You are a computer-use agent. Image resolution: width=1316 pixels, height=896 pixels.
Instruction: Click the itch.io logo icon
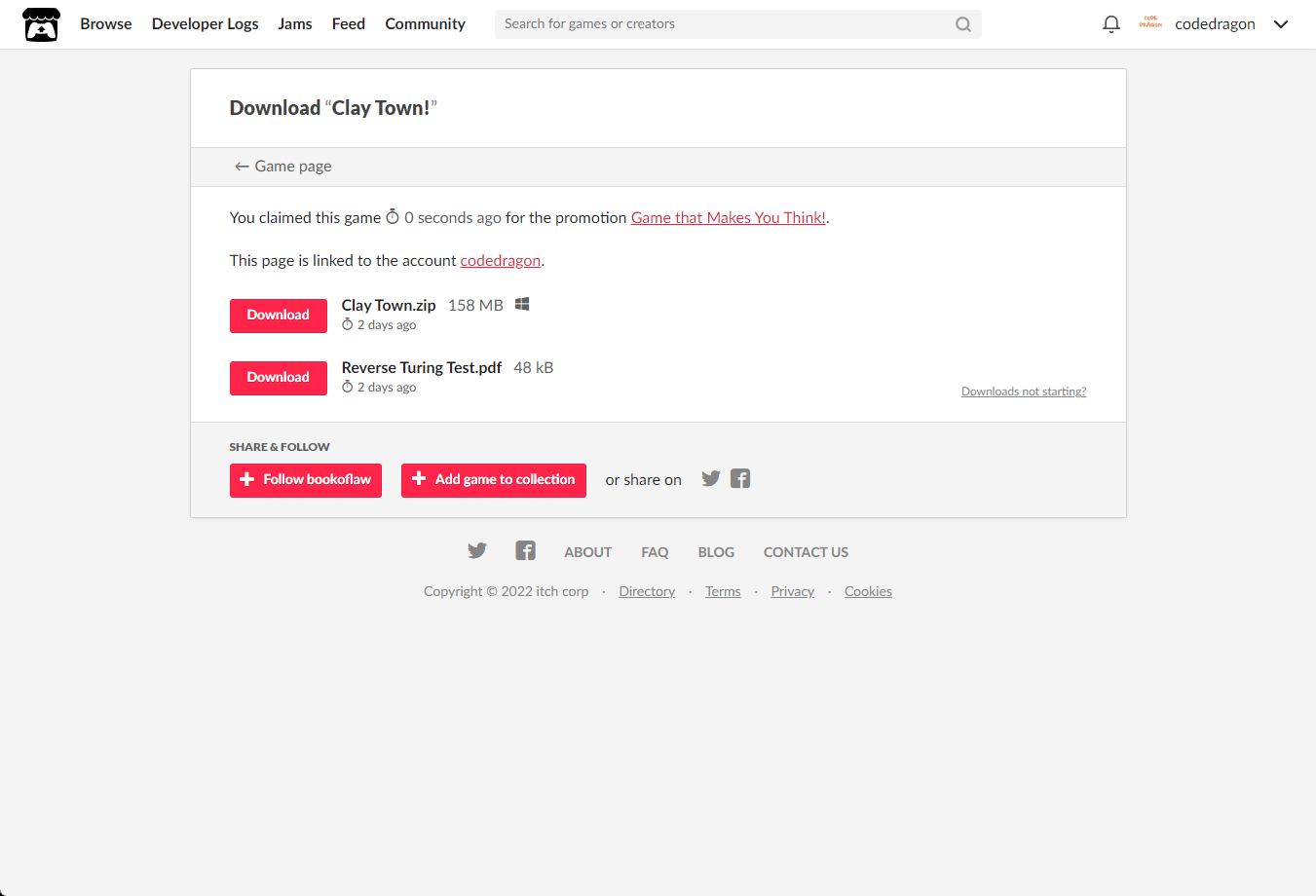coord(41,24)
